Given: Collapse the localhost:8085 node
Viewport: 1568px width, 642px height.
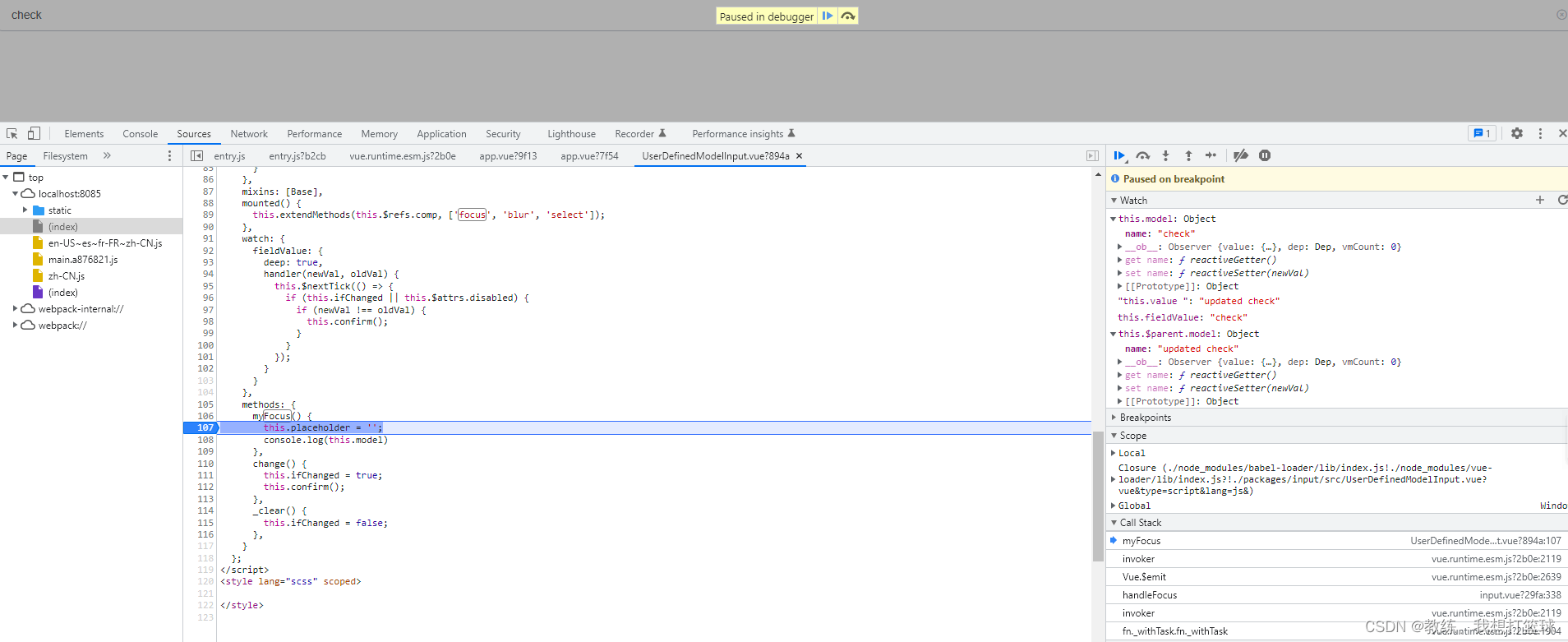Looking at the screenshot, I should coord(15,194).
